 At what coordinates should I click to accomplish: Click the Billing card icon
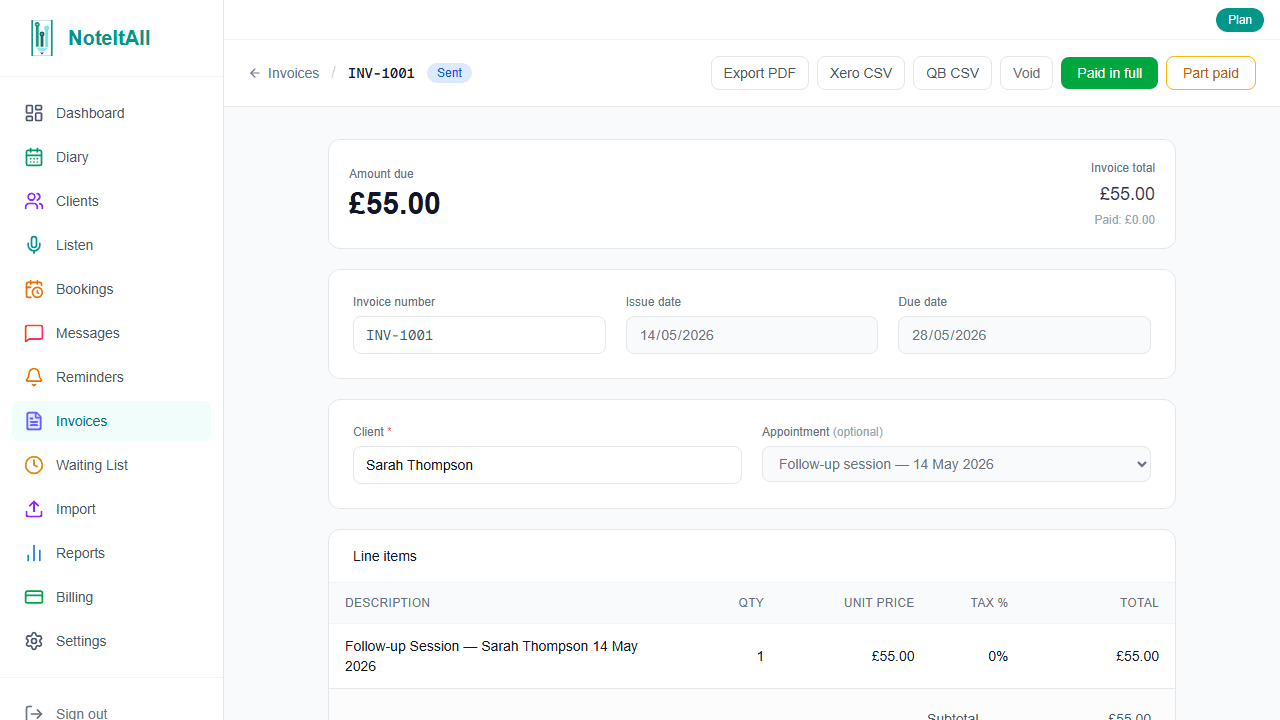coord(34,597)
